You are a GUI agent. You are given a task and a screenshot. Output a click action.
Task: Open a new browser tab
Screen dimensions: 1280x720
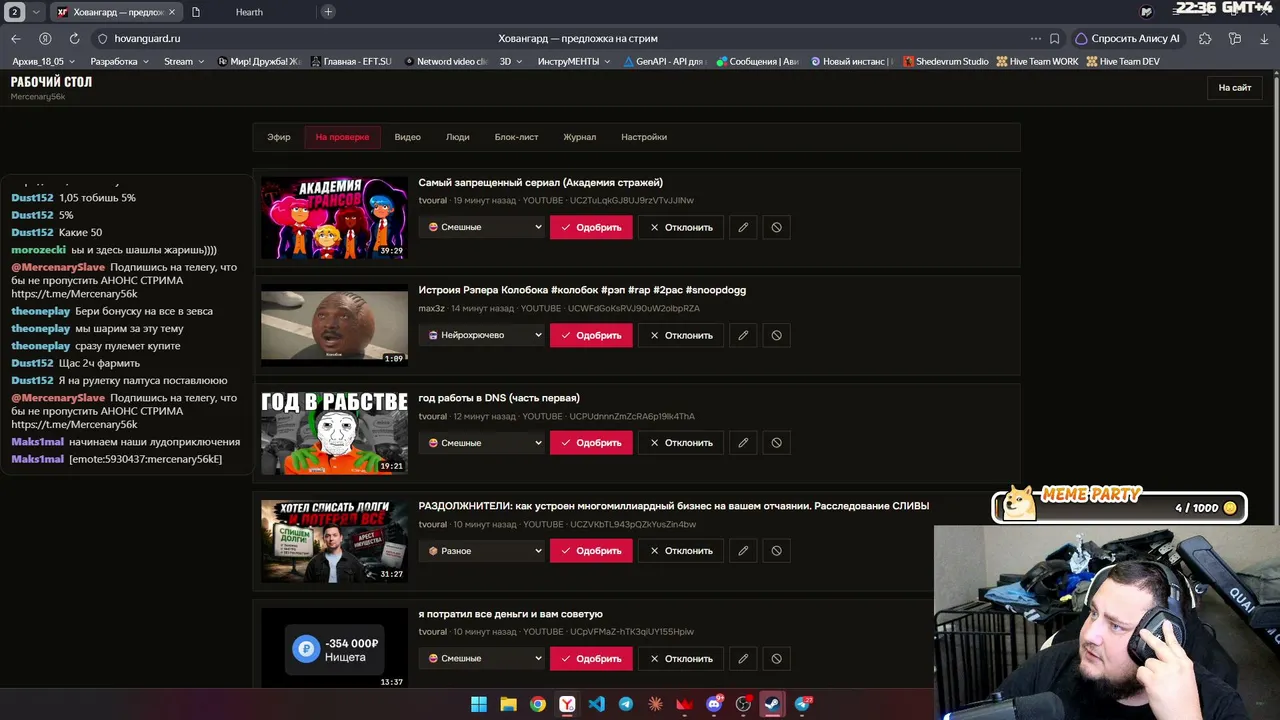tap(328, 12)
